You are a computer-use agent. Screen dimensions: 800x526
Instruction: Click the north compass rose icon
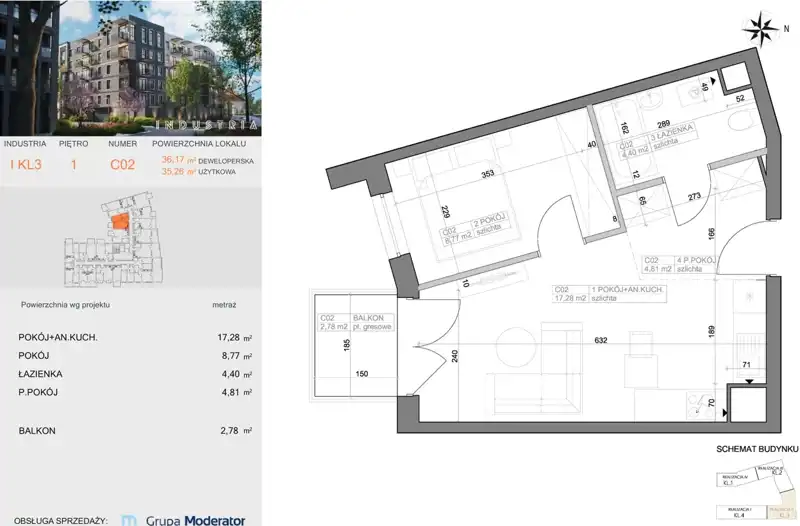(764, 27)
